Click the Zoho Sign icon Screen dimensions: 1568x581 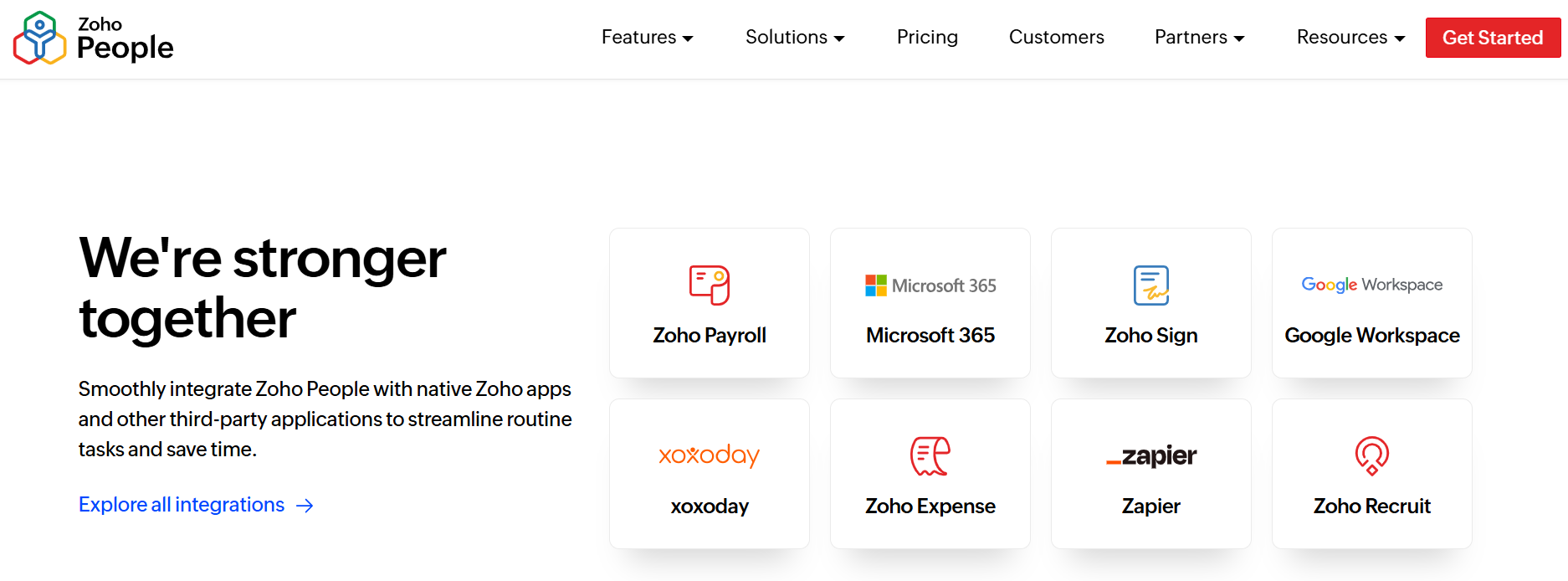pyautogui.click(x=1150, y=285)
